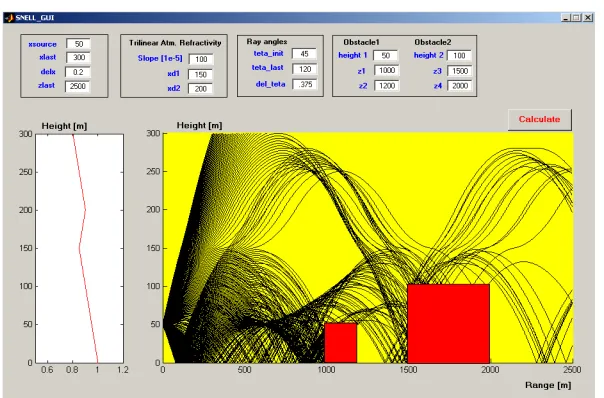Viewport: 604px width, 398px height.
Task: Select the z2 field showing 1200
Action: pyautogui.click(x=387, y=86)
